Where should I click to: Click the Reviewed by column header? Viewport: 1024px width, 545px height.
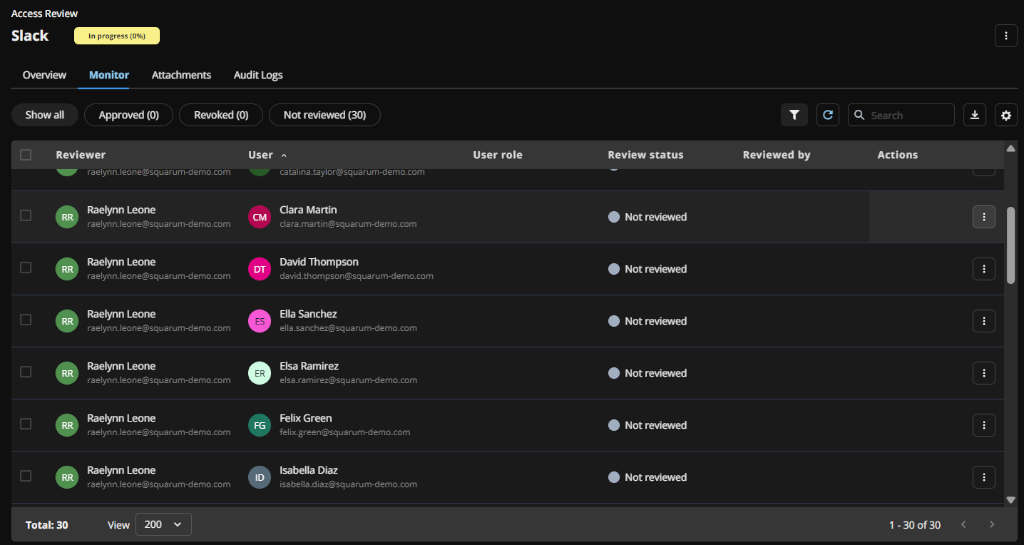[776, 155]
